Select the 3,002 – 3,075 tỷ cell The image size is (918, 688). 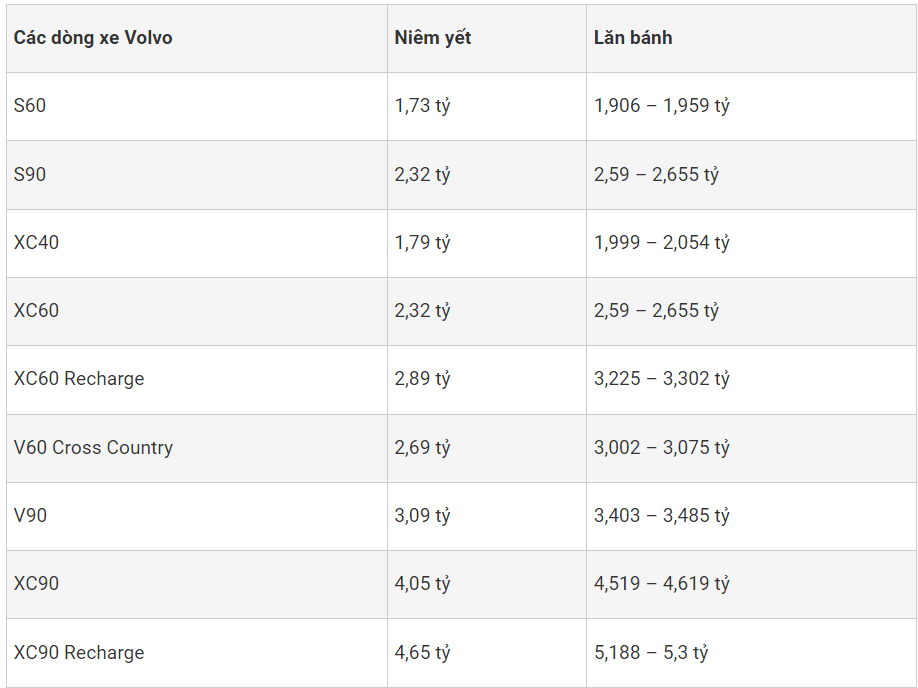[662, 448]
